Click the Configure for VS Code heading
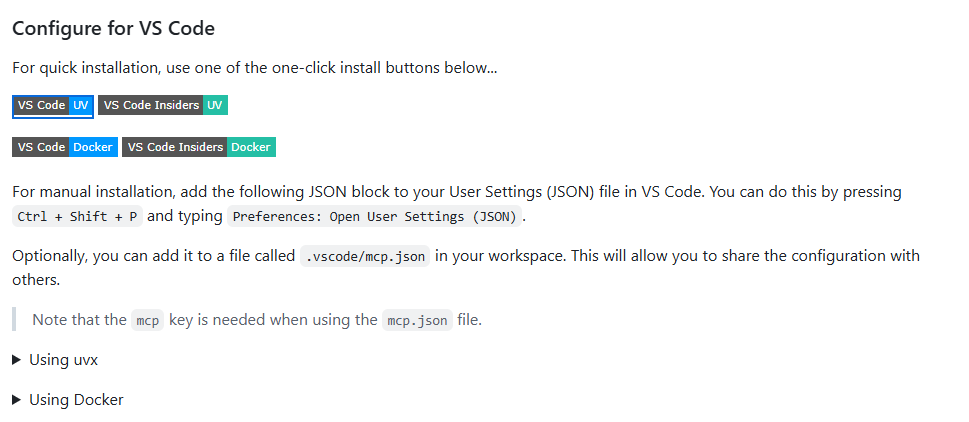969x422 pixels. click(114, 28)
